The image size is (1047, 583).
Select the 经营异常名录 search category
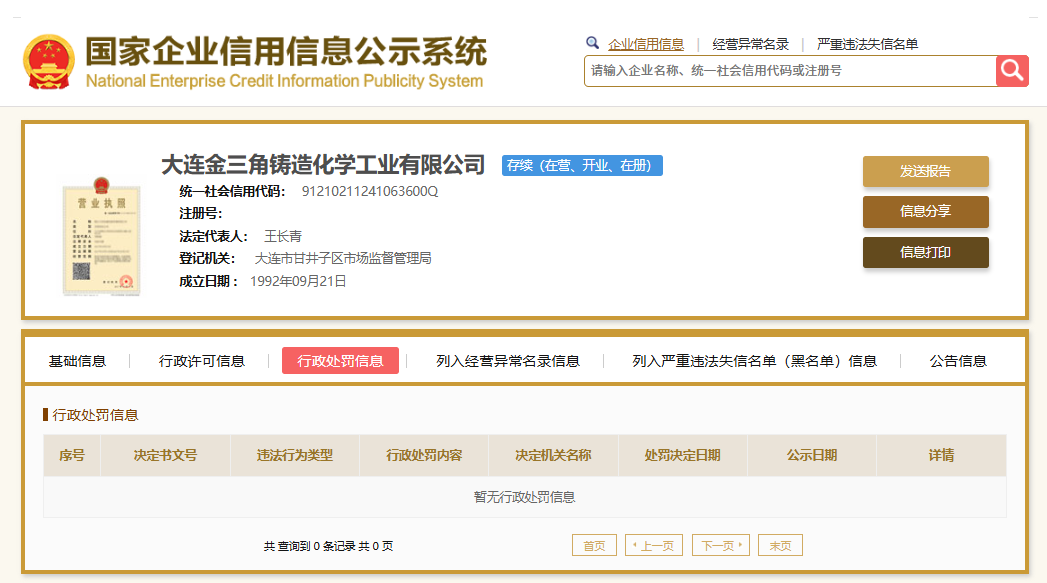click(751, 44)
